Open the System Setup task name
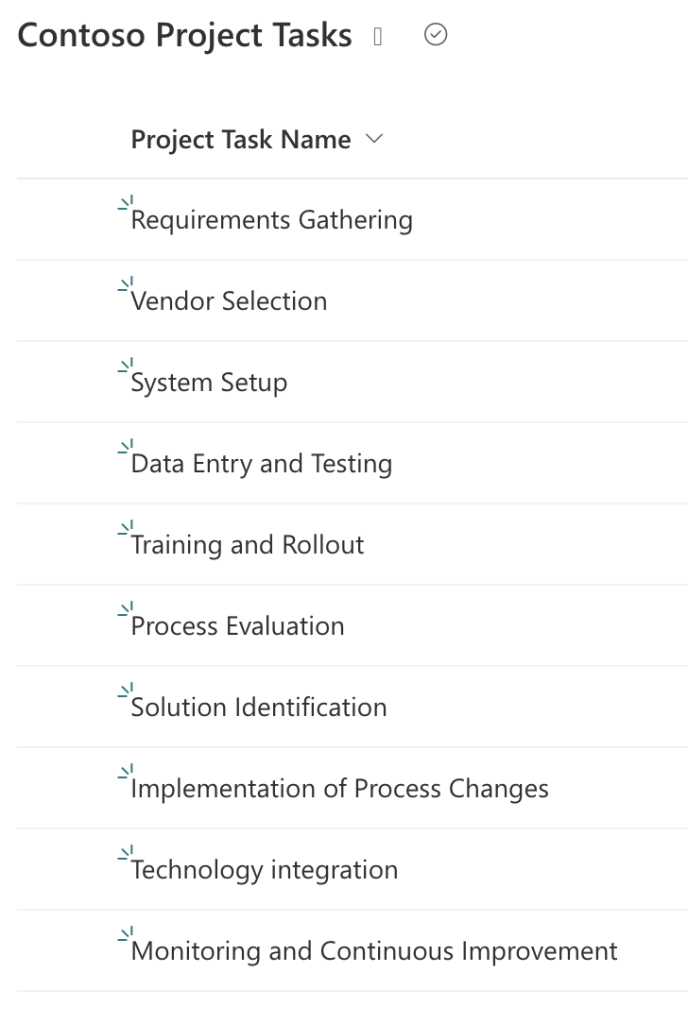The width and height of the screenshot is (688, 1024). [209, 382]
